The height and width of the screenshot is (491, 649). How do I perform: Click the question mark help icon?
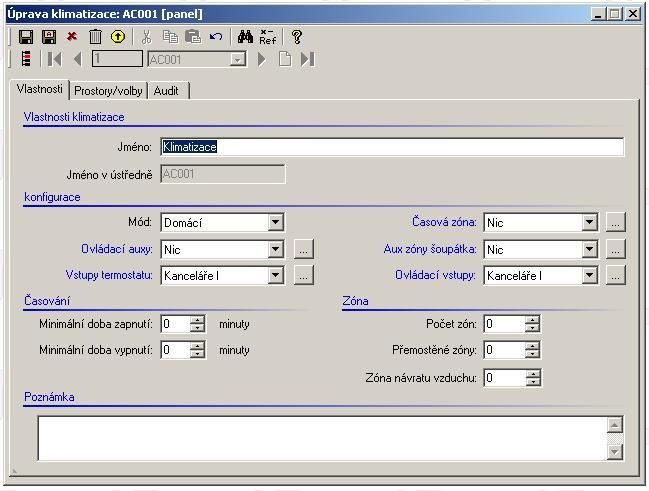[296, 37]
